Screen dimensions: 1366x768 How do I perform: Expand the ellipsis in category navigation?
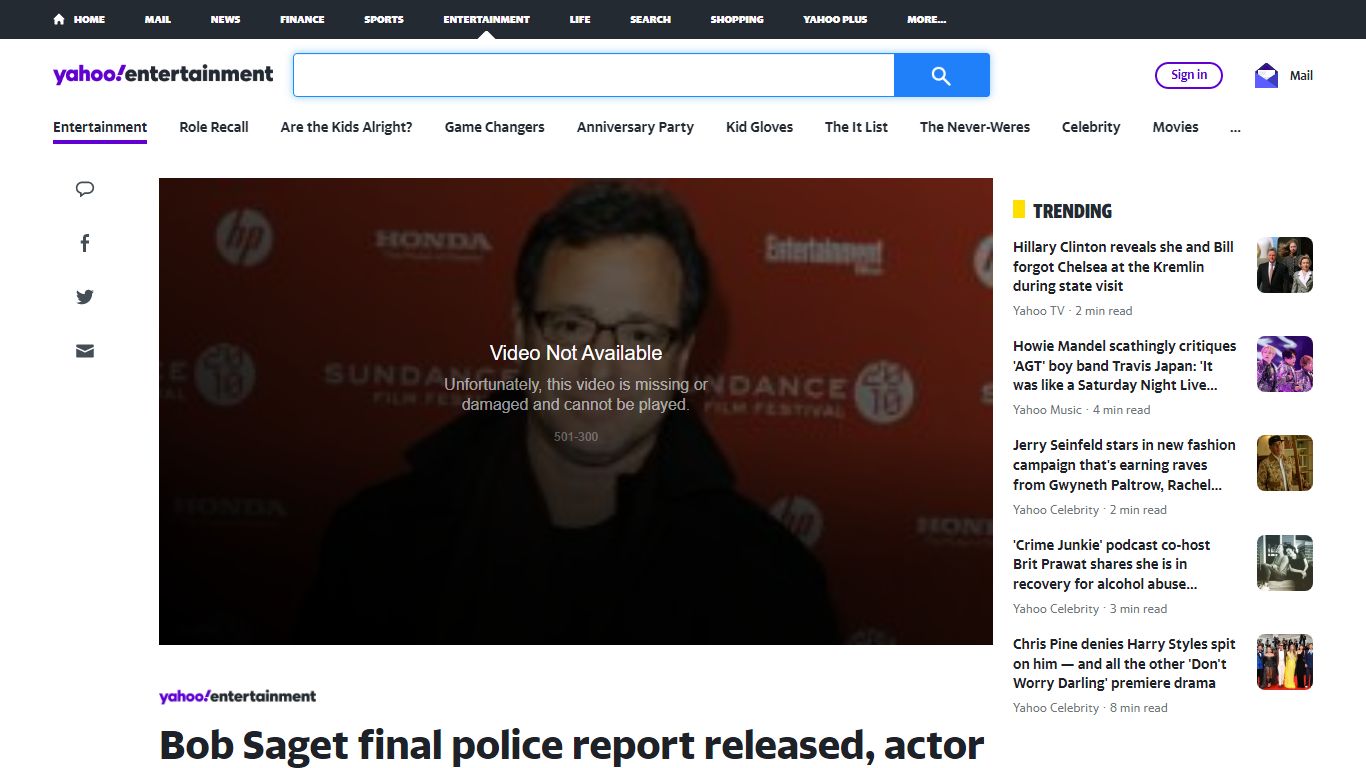(1235, 127)
